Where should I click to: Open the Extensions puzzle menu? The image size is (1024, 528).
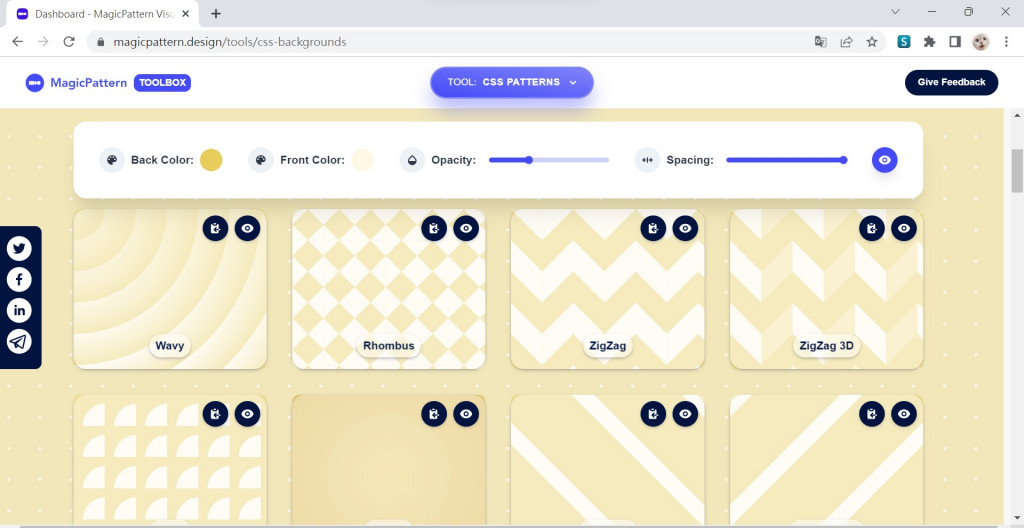pyautogui.click(x=929, y=42)
